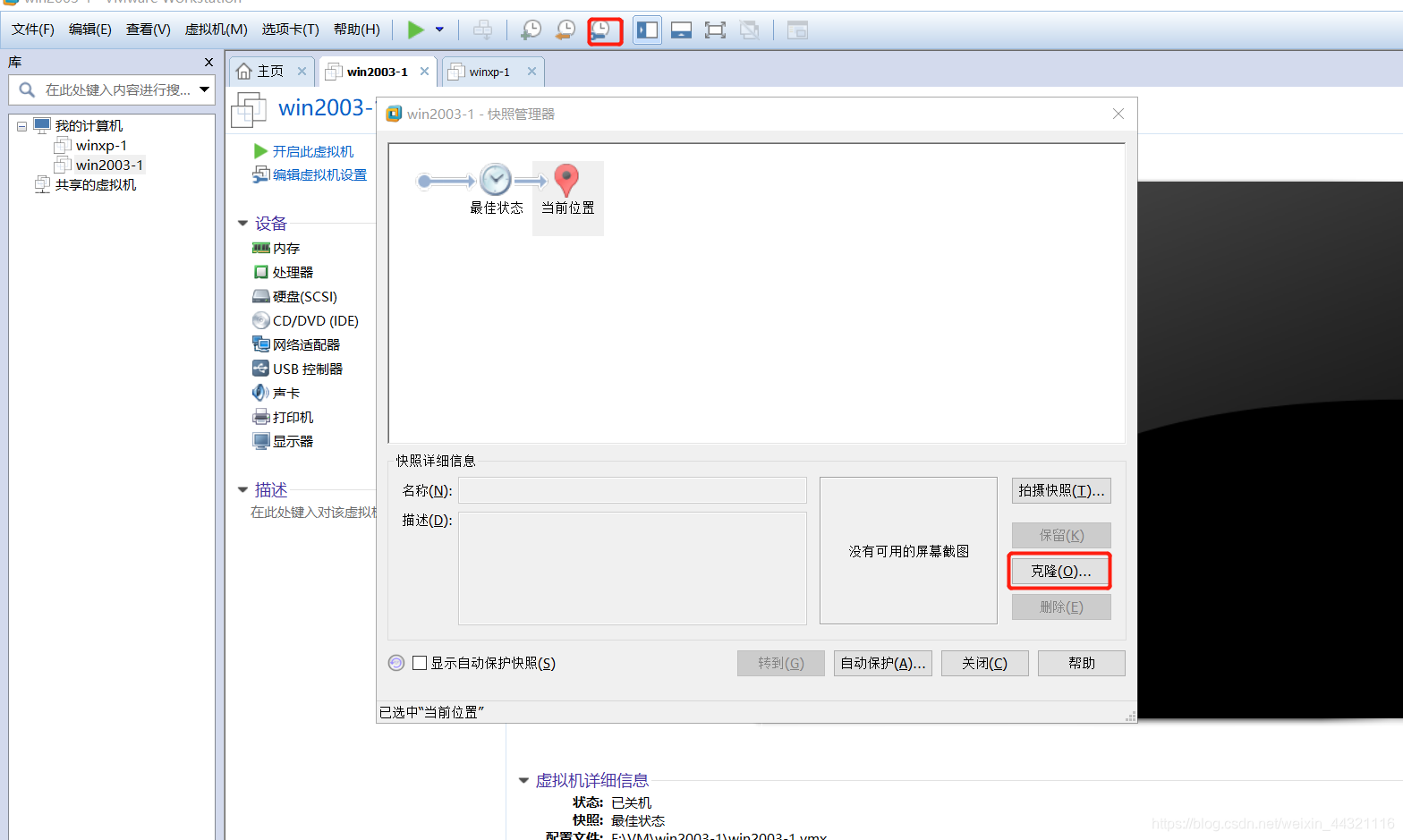1403x840 pixels.
Task: Select the 最佳状态 snapshot clock icon
Action: coord(496,180)
